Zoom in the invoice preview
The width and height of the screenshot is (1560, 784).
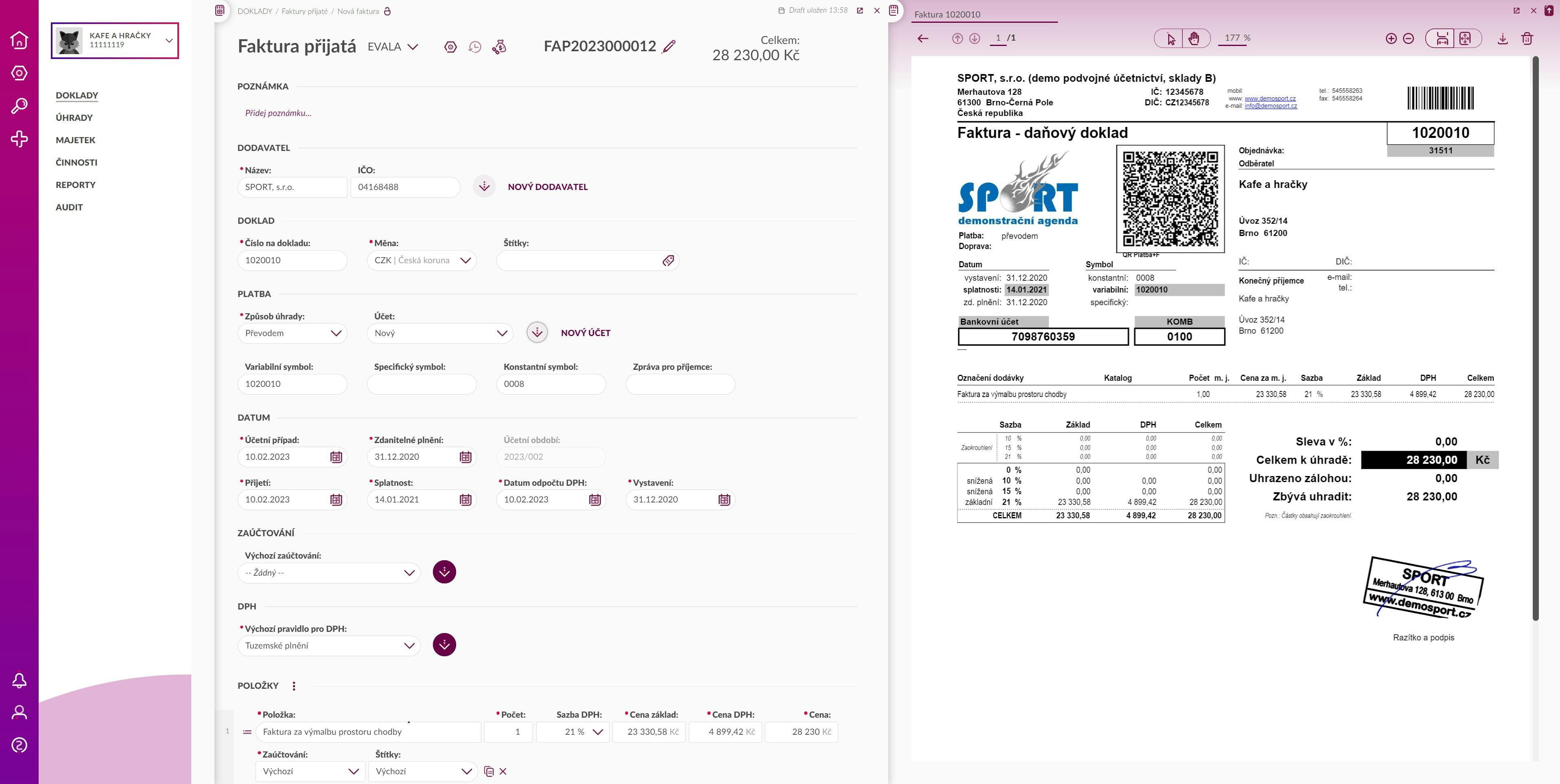[x=1391, y=38]
